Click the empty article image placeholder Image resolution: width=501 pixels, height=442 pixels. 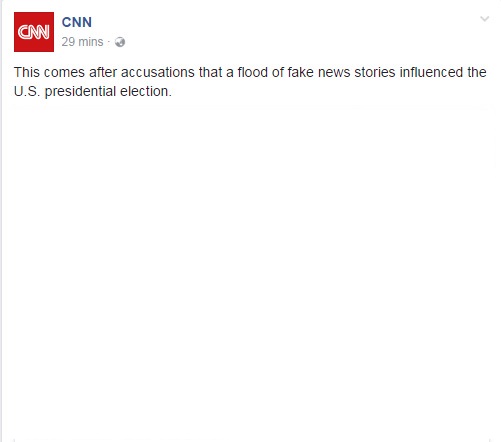(x=252, y=273)
